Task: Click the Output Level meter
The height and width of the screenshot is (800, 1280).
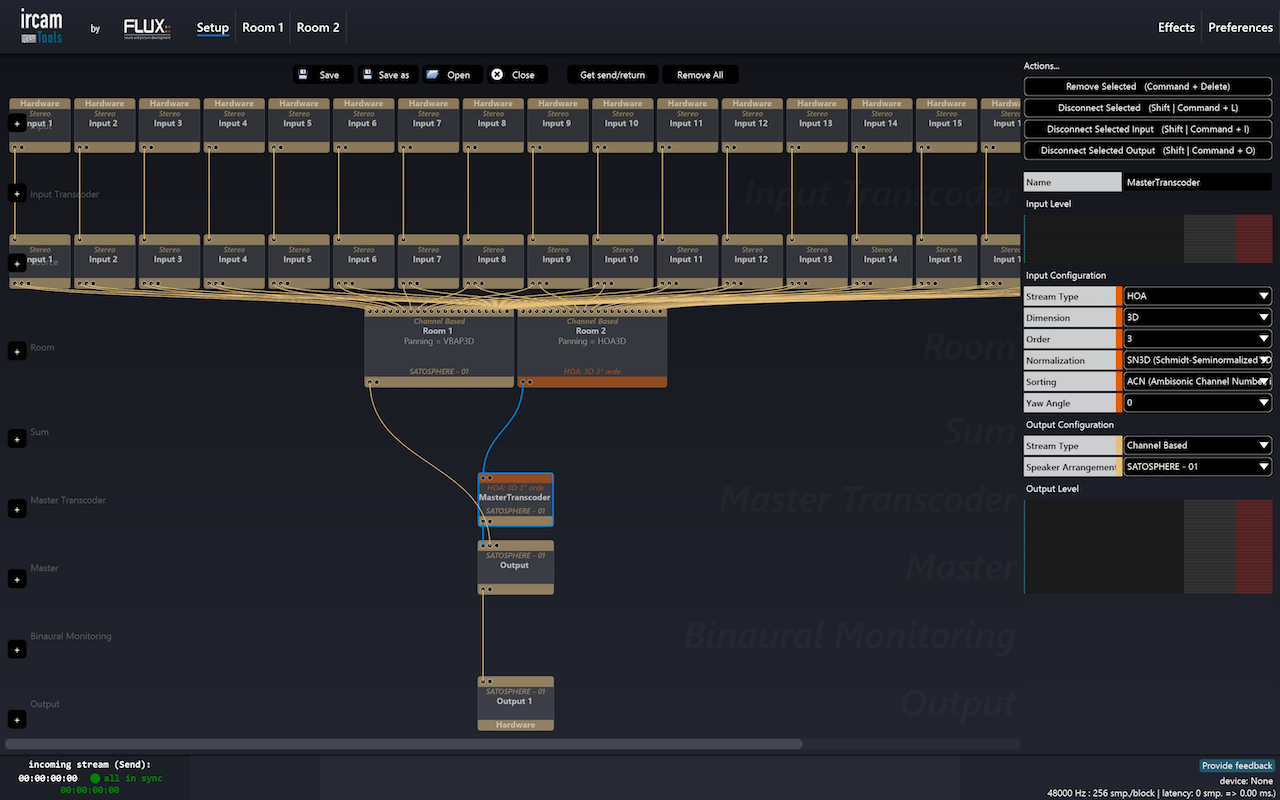Action: point(1148,547)
